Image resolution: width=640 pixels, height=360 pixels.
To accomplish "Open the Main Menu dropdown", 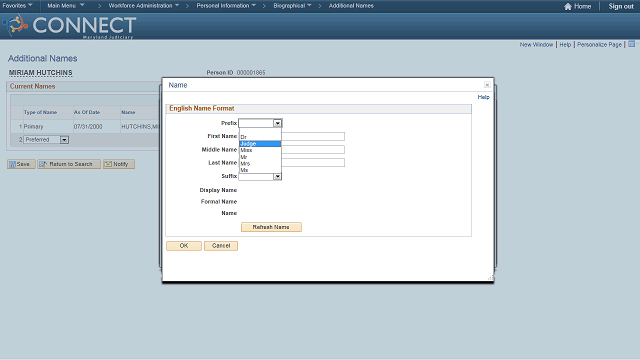I will (65, 6).
